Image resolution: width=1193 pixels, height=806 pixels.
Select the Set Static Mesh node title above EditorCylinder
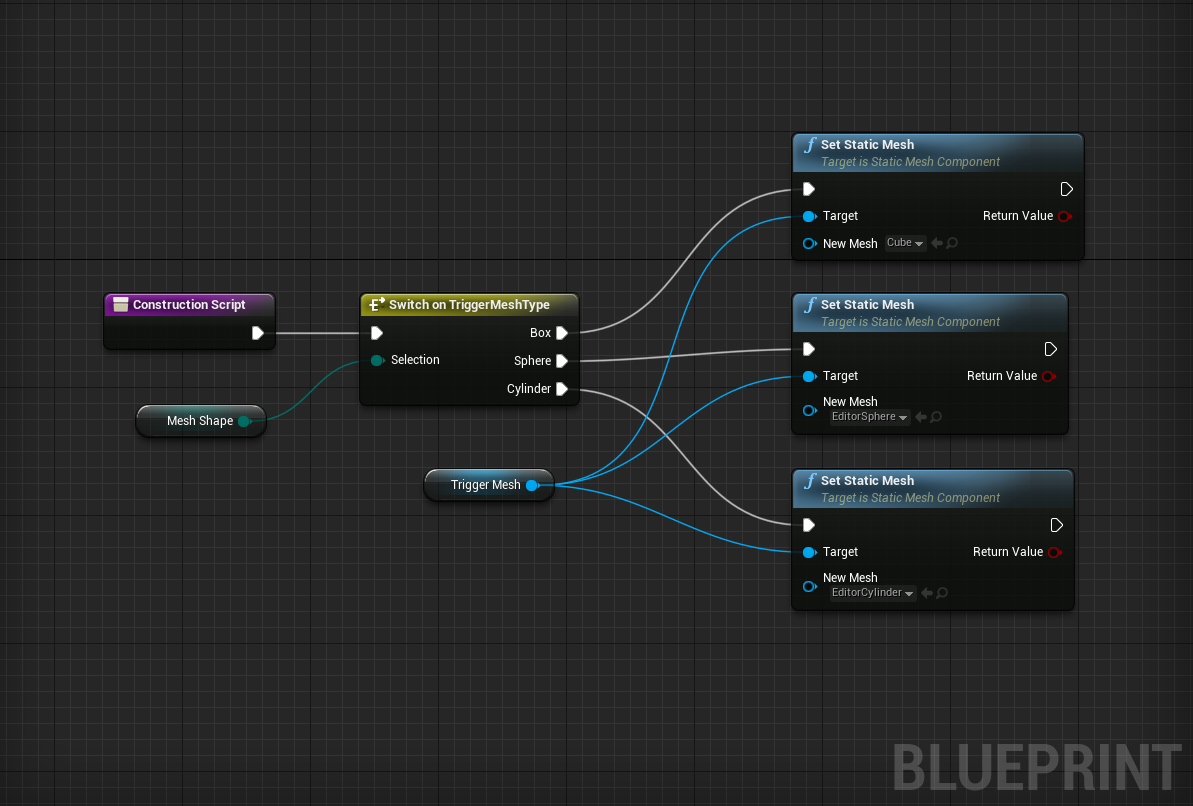click(x=867, y=480)
